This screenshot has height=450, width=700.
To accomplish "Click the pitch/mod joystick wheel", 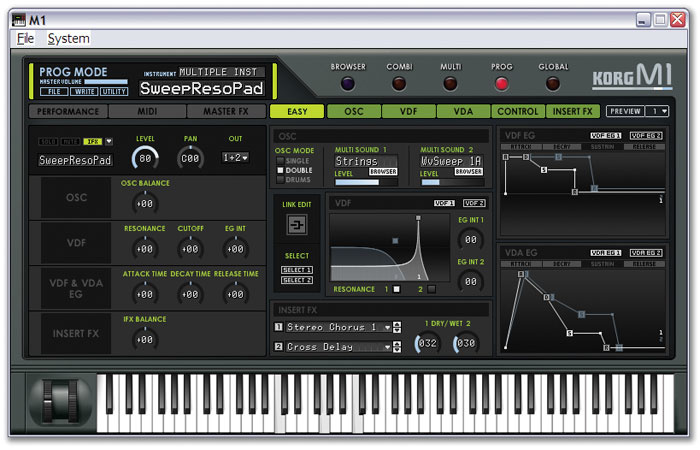I will point(61,400).
